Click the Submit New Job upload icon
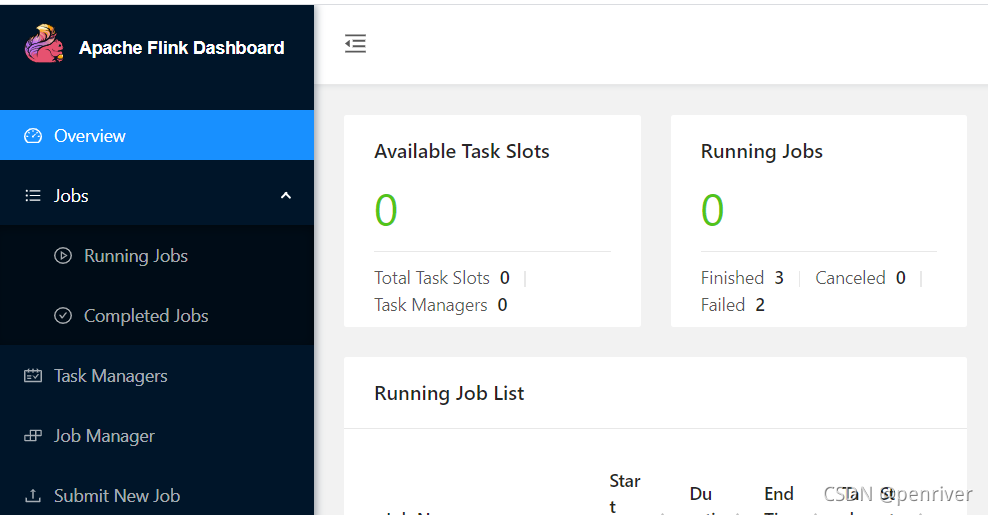 33,495
